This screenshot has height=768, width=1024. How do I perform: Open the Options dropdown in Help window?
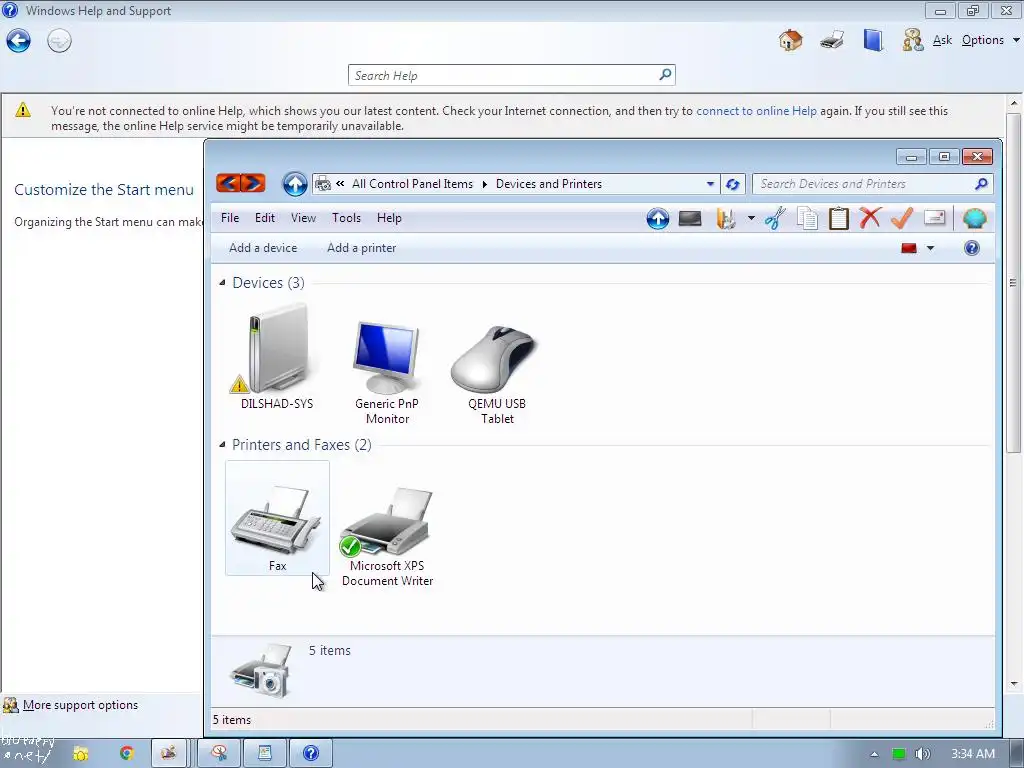990,40
